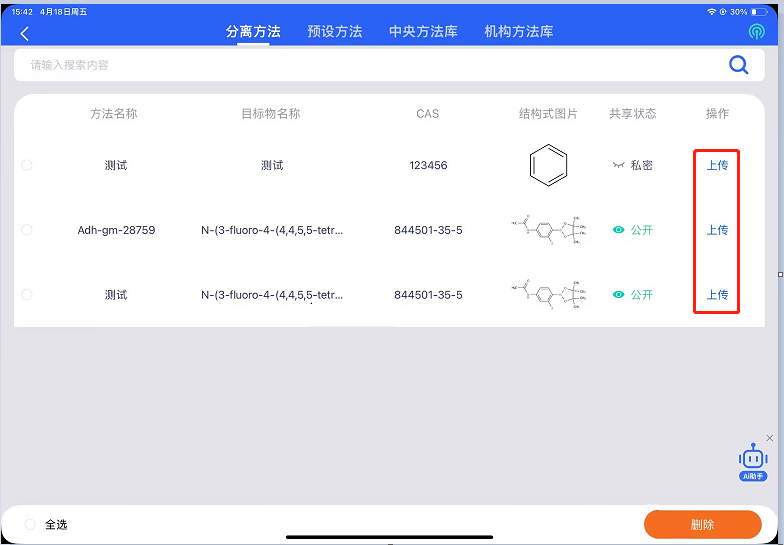Viewport: 784px width, 545px height.
Task: Open benzene structure image thumbnail
Action: [548, 165]
